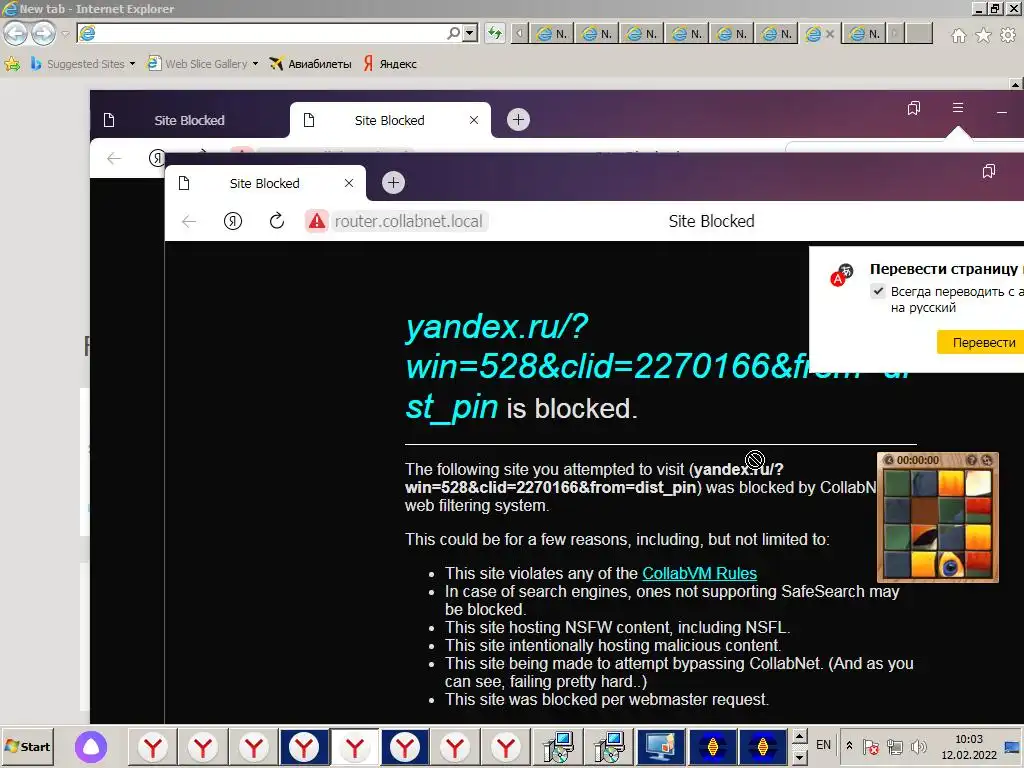1024x768 pixels.
Task: Reload the router.collabnet.local page
Action: (277, 221)
